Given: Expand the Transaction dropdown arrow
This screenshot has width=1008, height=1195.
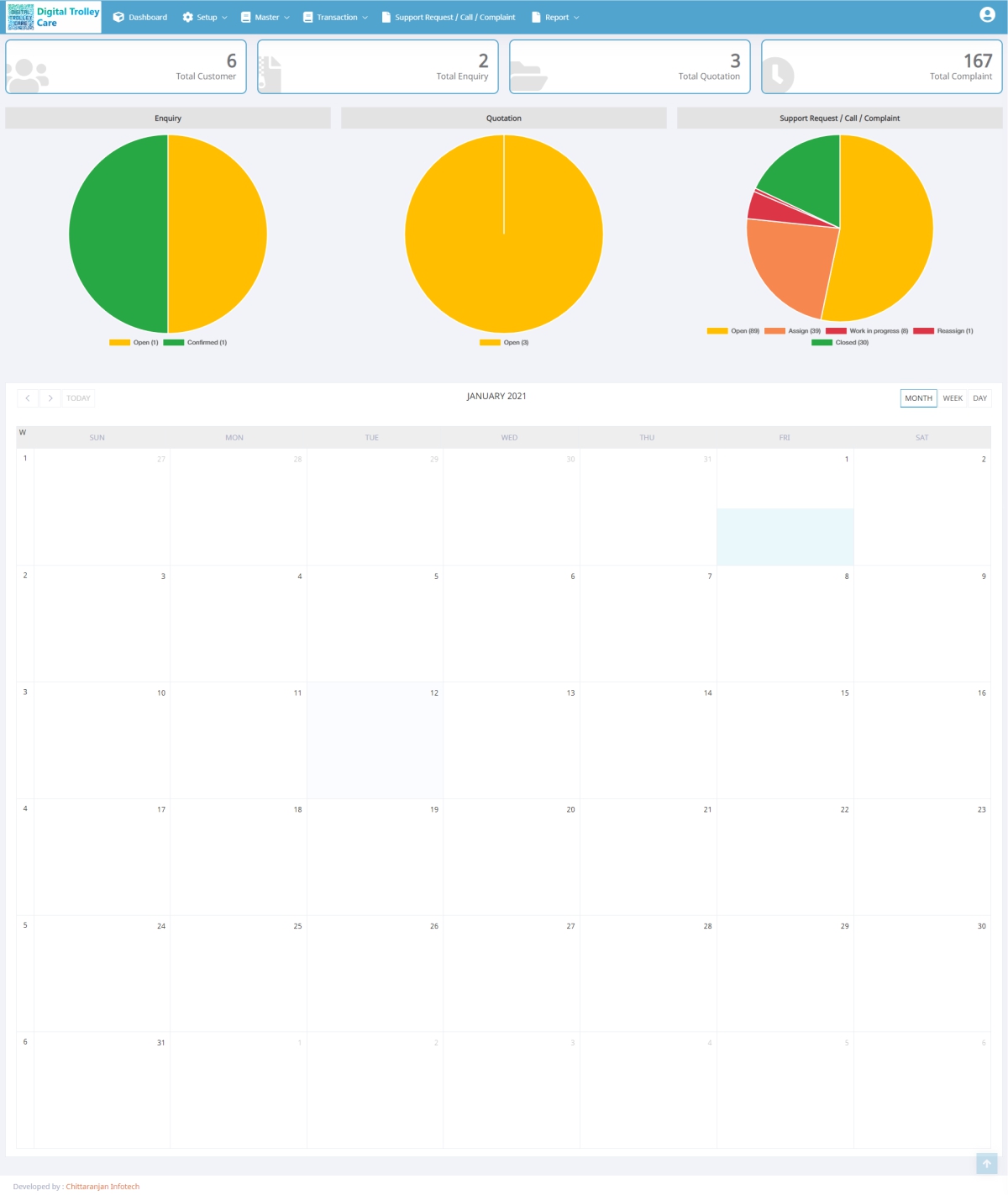Looking at the screenshot, I should (365, 18).
